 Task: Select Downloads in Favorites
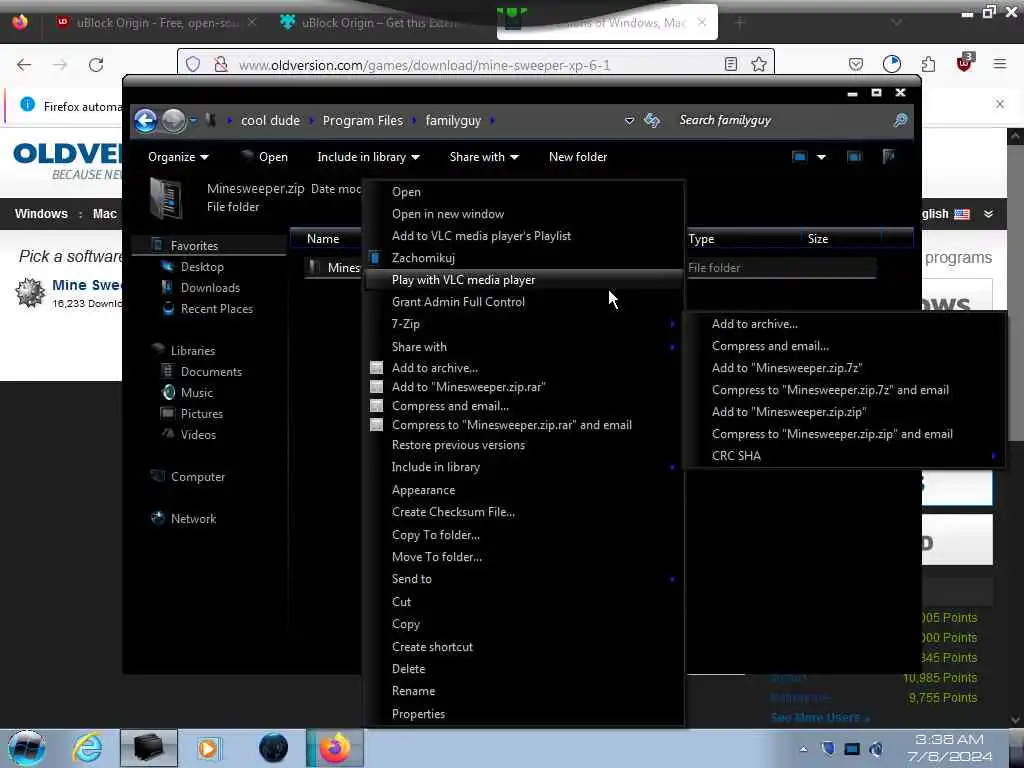(x=210, y=288)
